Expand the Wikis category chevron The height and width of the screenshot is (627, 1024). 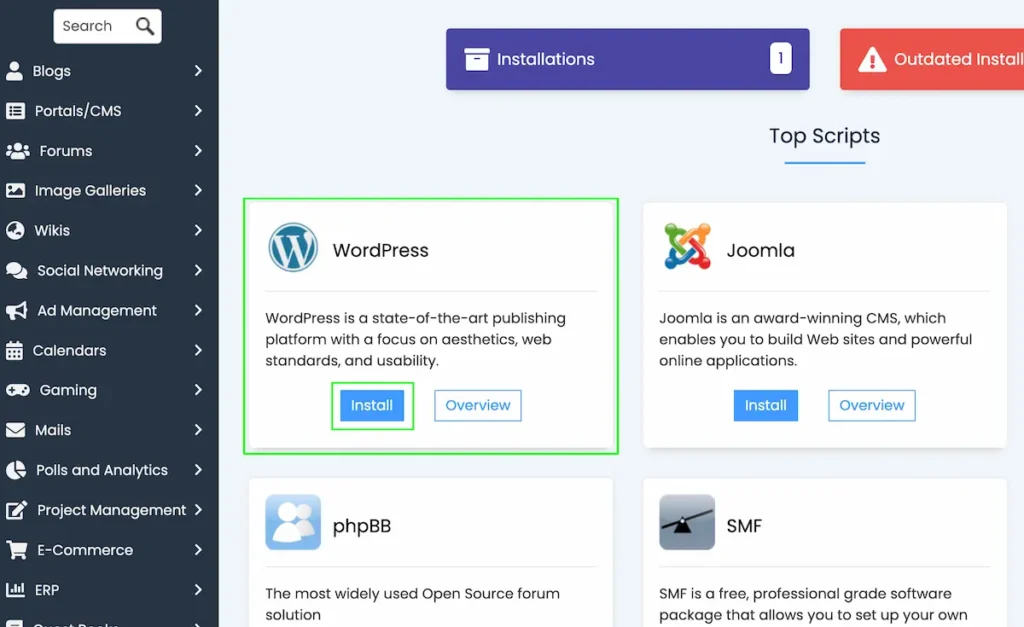click(199, 230)
